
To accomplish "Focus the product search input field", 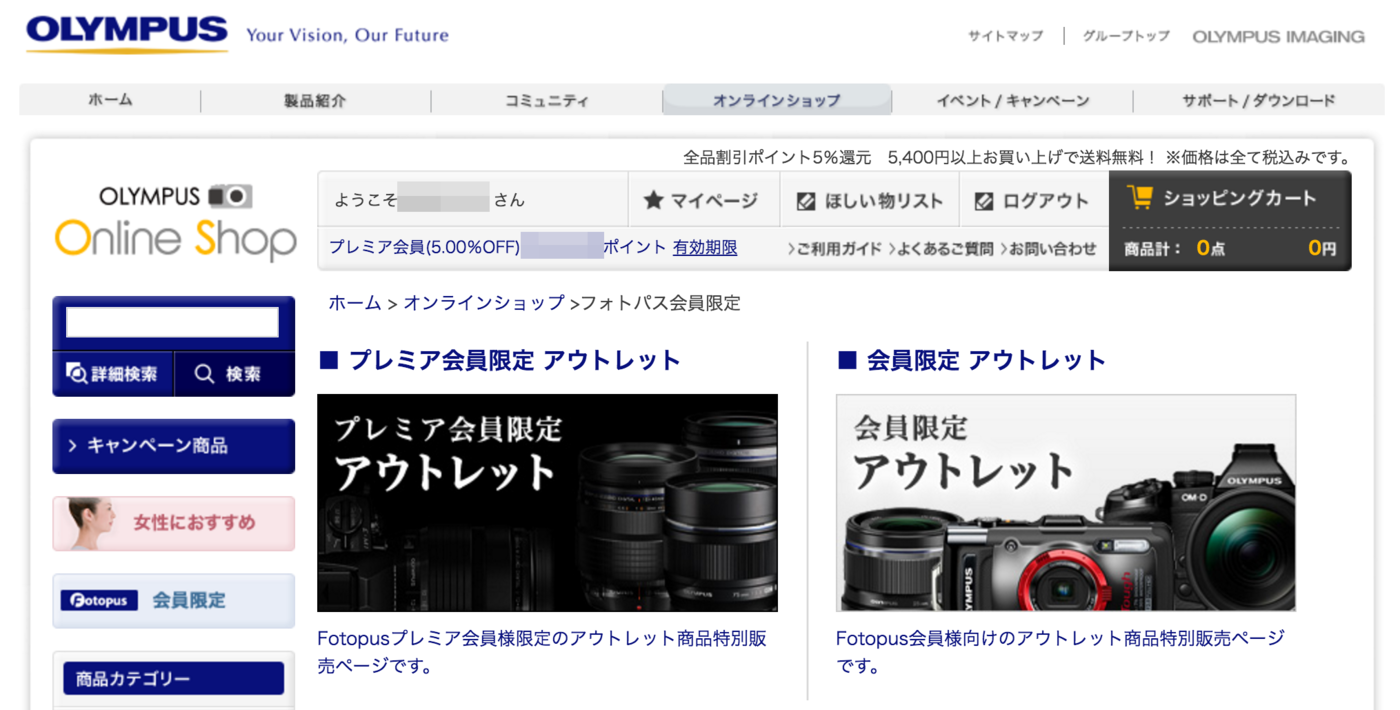I will [172, 322].
